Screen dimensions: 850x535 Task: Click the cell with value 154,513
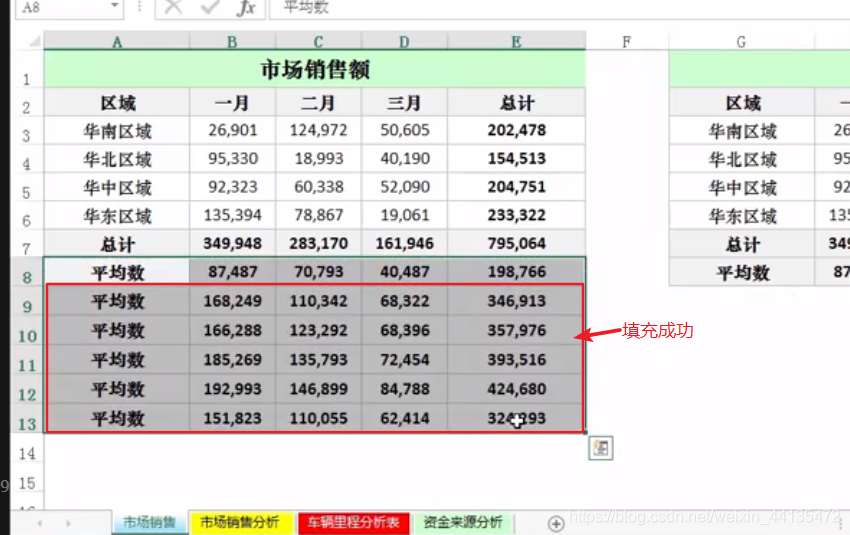pyautogui.click(x=517, y=159)
